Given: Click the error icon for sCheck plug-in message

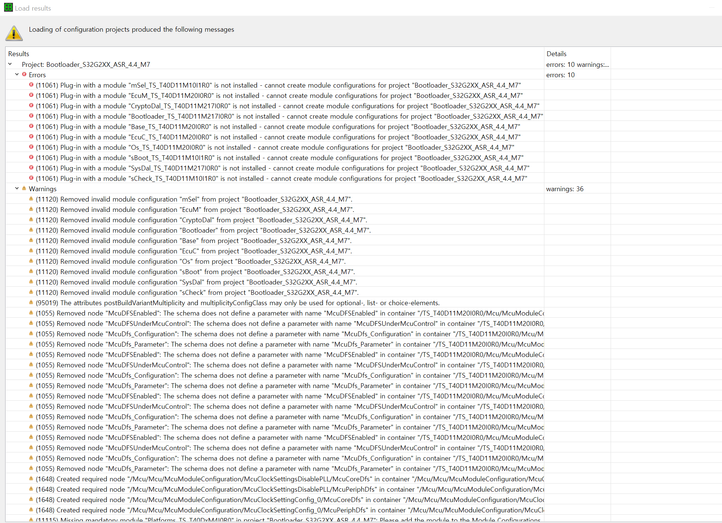Looking at the screenshot, I should (x=31, y=178).
